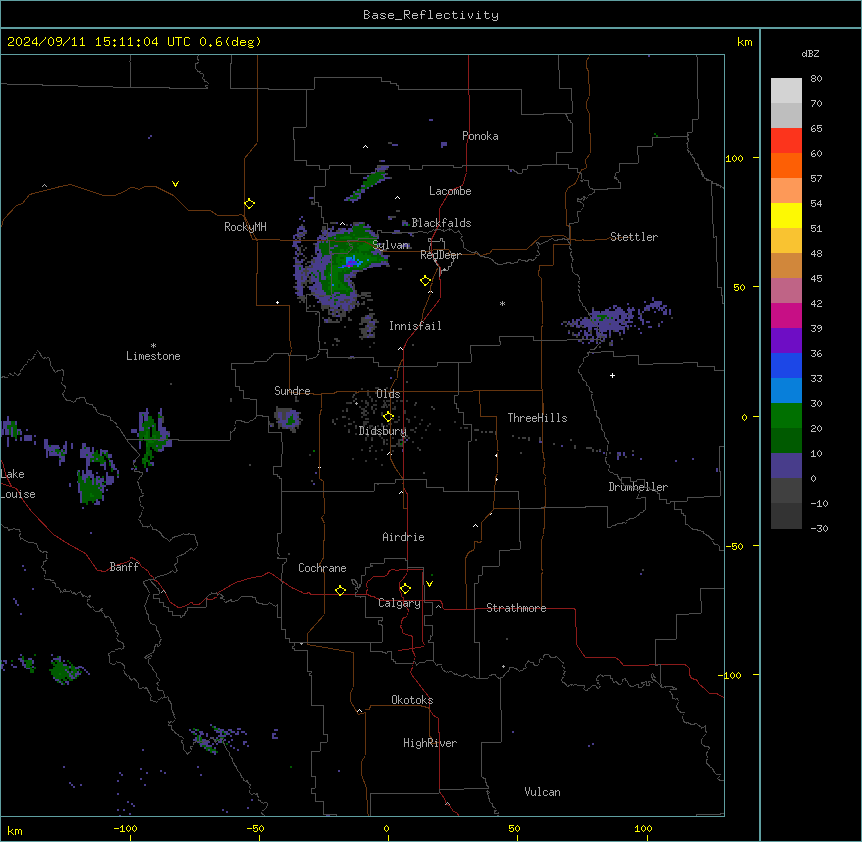The height and width of the screenshot is (842, 862).
Task: Select the red 60–65 dBZ legend swatch
Action: click(x=786, y=141)
